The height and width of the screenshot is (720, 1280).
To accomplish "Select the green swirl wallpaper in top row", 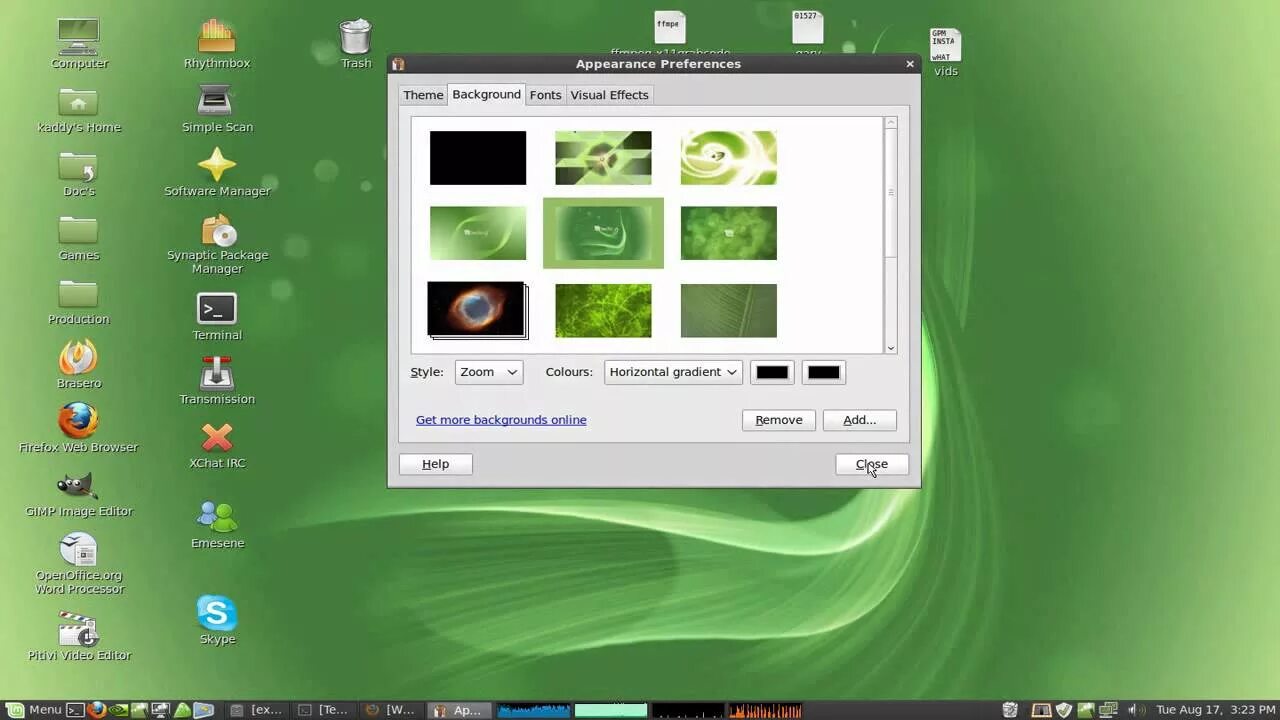I will pos(728,158).
